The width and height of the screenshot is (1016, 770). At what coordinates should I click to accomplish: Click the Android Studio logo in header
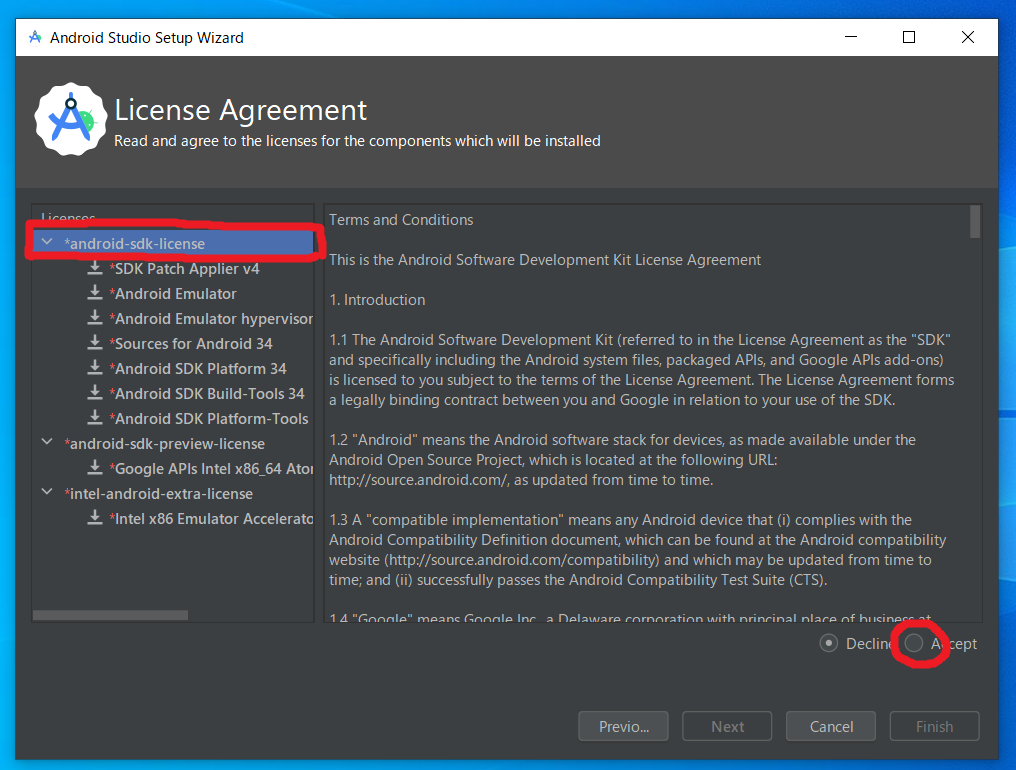coord(71,119)
